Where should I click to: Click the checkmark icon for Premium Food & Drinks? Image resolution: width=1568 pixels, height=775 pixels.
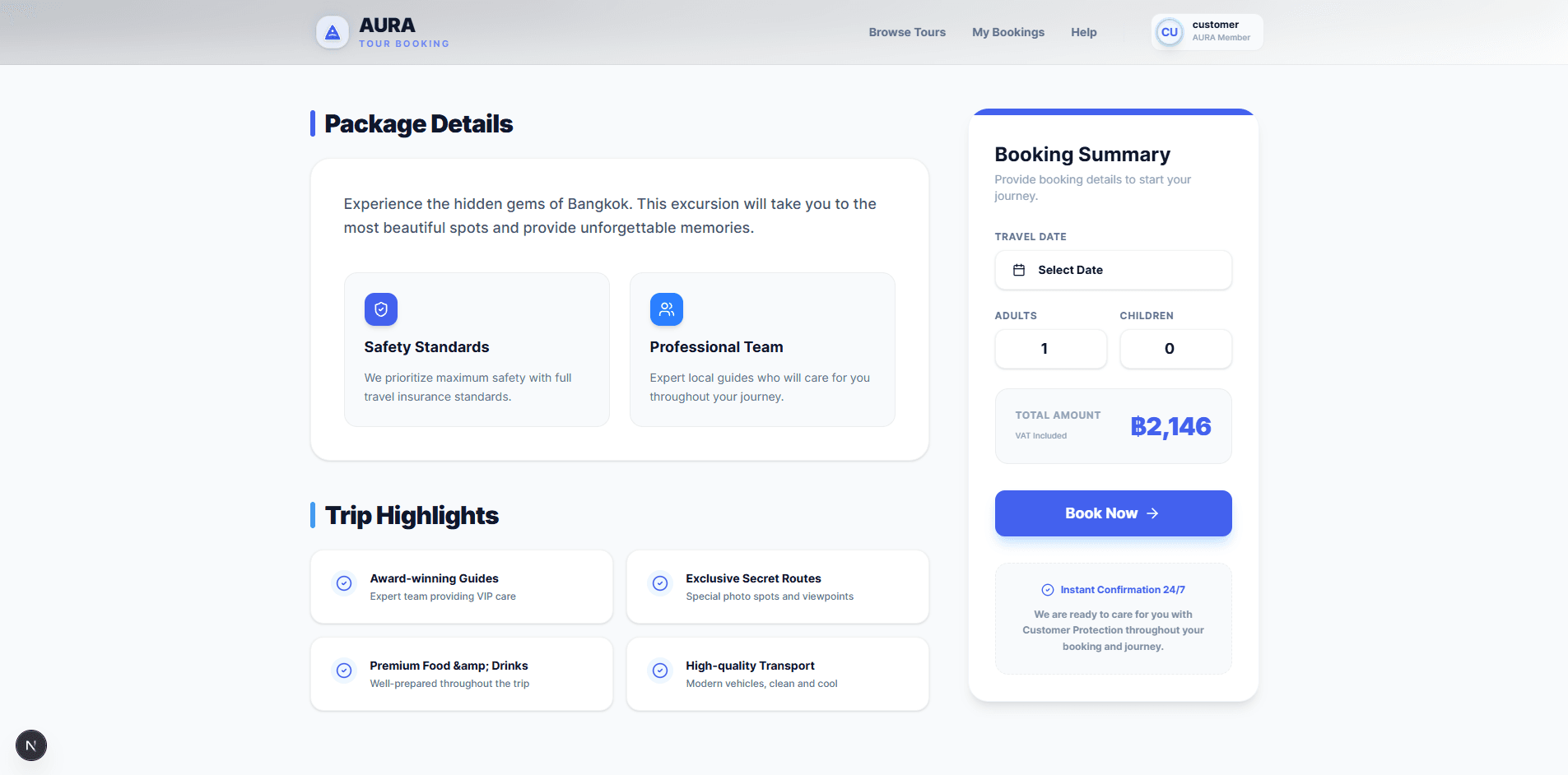pos(344,671)
